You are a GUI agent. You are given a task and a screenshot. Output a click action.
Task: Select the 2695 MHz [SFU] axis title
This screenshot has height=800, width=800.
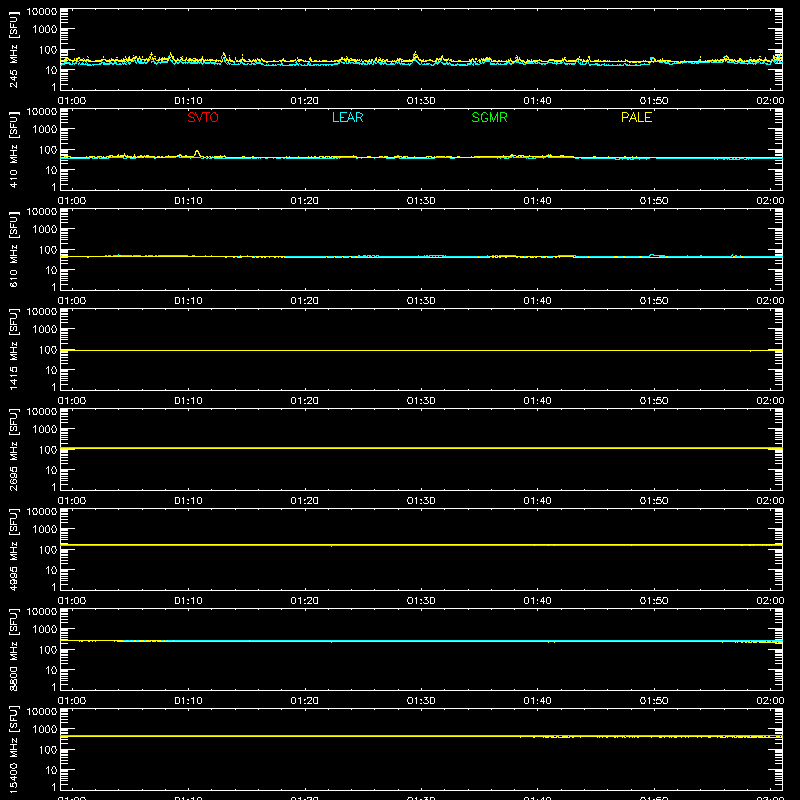pos(14,449)
